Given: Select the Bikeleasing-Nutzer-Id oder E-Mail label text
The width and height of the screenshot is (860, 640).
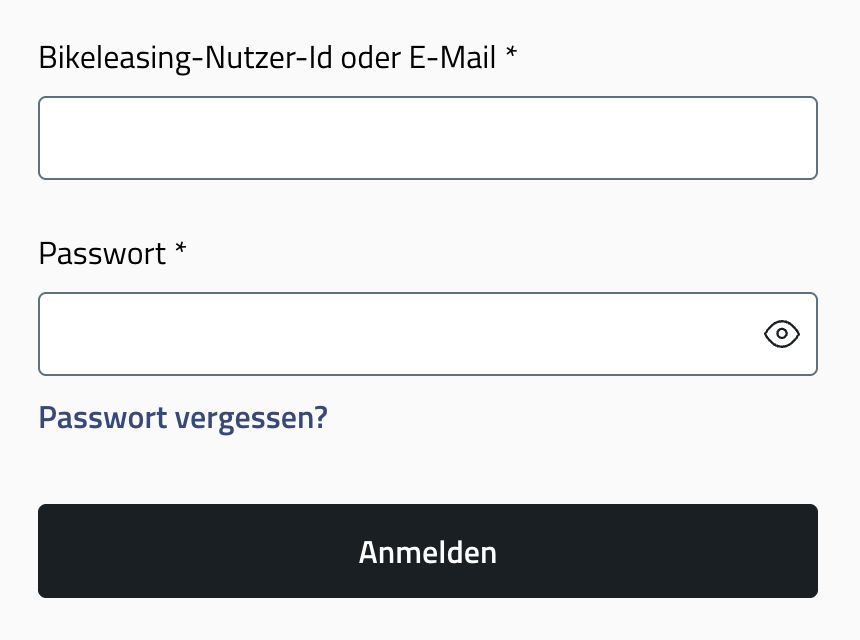Looking at the screenshot, I should 268,58.
